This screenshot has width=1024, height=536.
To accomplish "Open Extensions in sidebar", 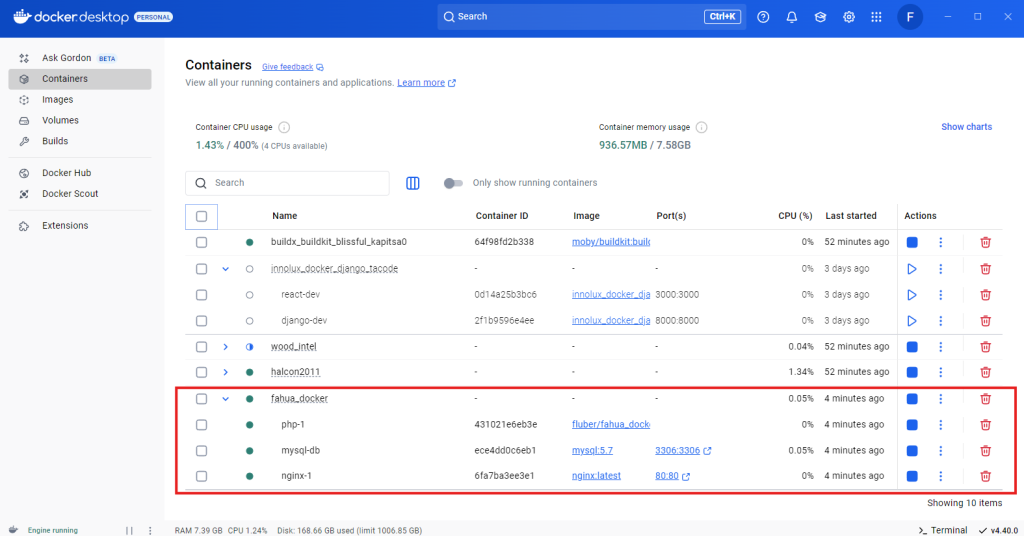I will coord(80,226).
